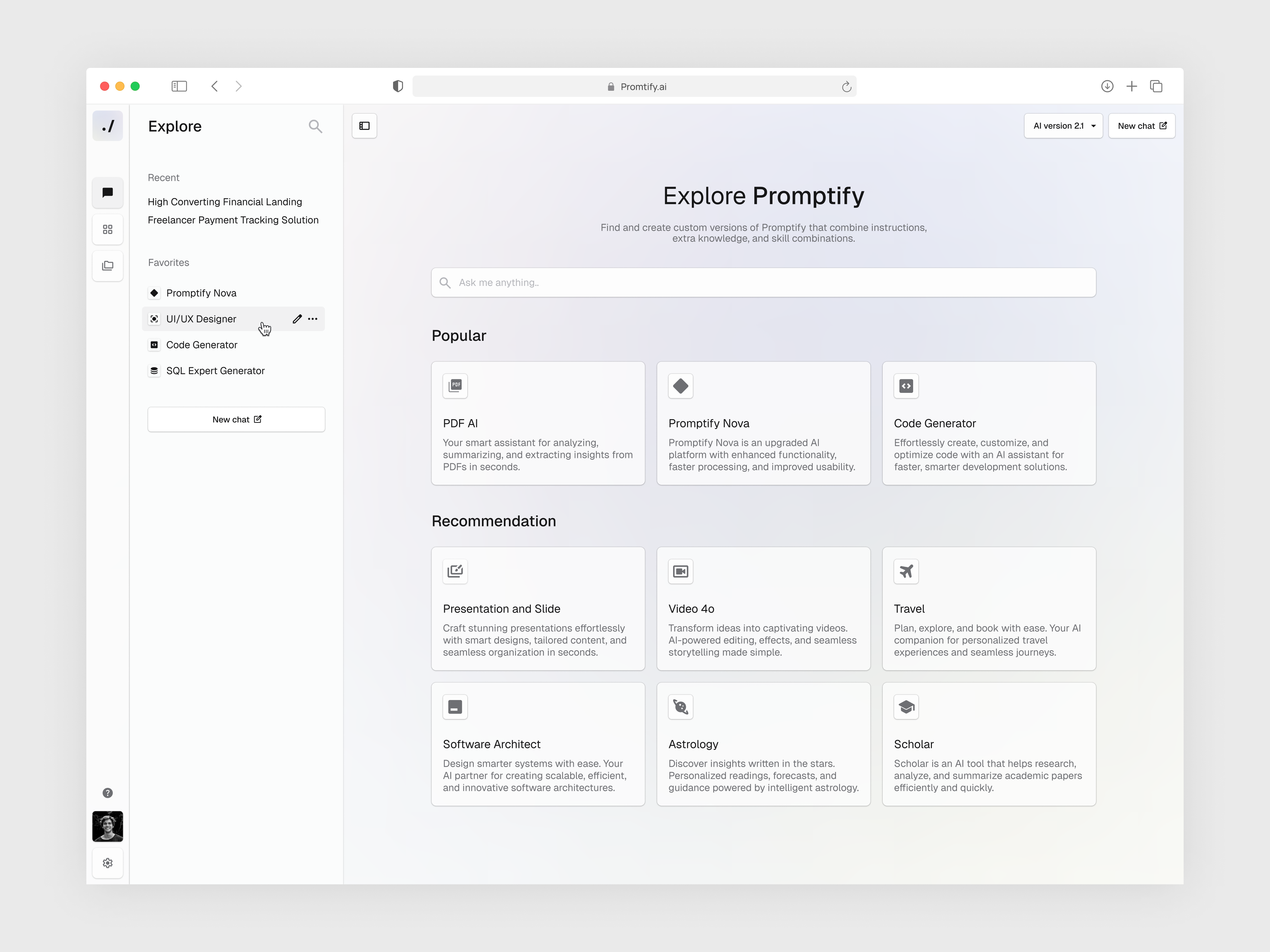Open the projects folder icon in the sidebar
The height and width of the screenshot is (952, 1270).
[107, 266]
